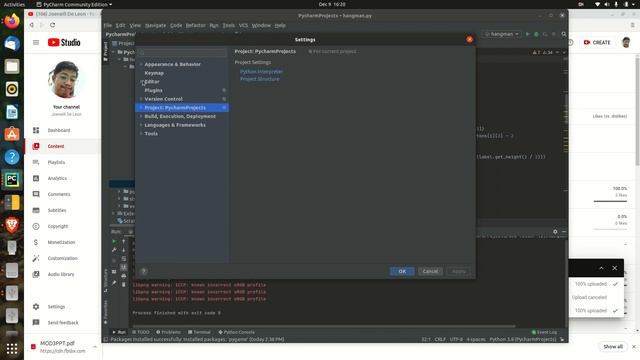Image resolution: width=640 pixels, height=360 pixels.
Task: Open the help icon in Settings dialog
Action: click(x=143, y=271)
